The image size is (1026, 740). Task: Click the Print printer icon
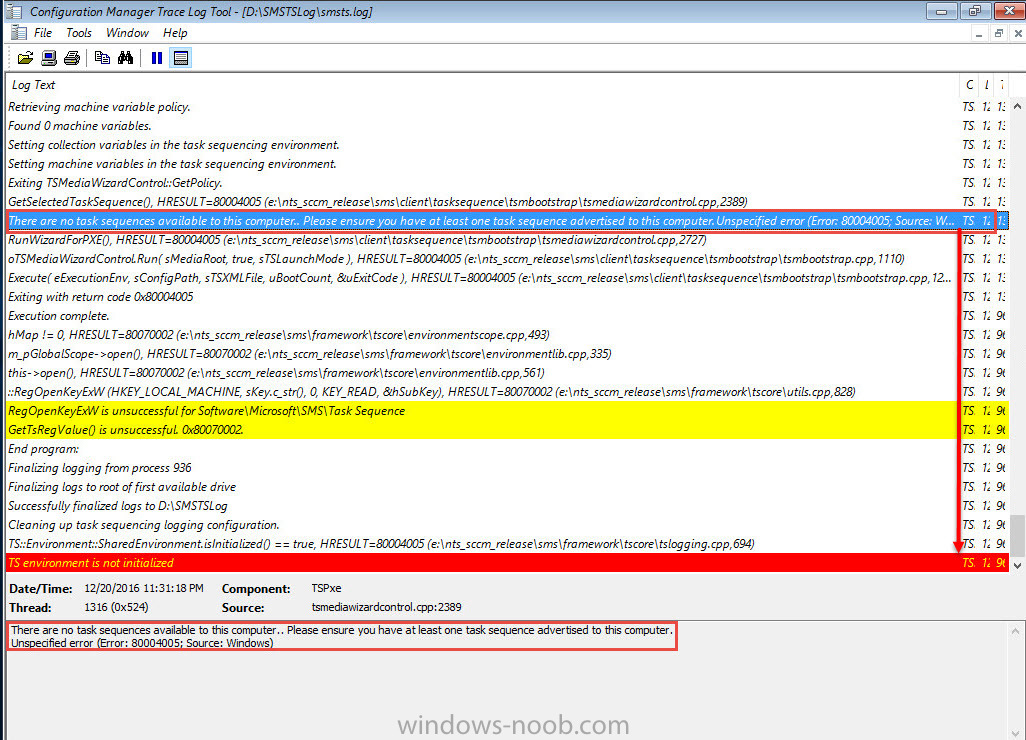71,58
